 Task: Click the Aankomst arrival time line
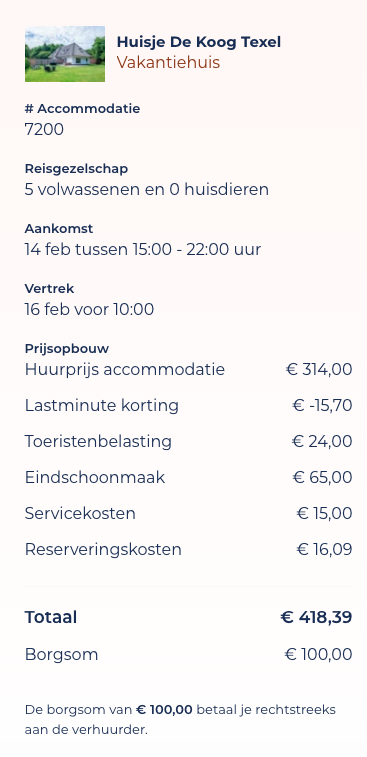(142, 249)
